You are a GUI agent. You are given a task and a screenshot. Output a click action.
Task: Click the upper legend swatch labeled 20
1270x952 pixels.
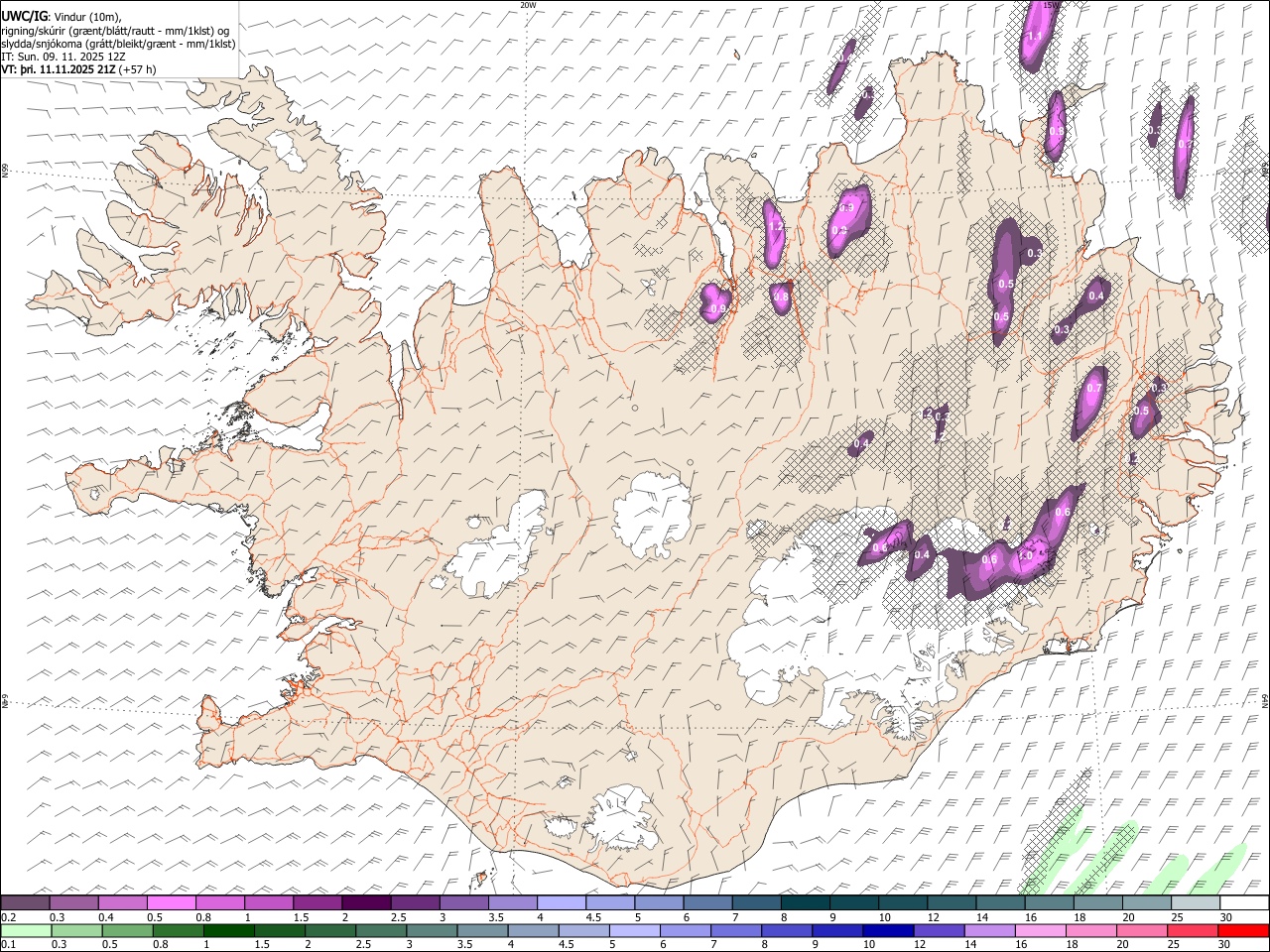1147,903
